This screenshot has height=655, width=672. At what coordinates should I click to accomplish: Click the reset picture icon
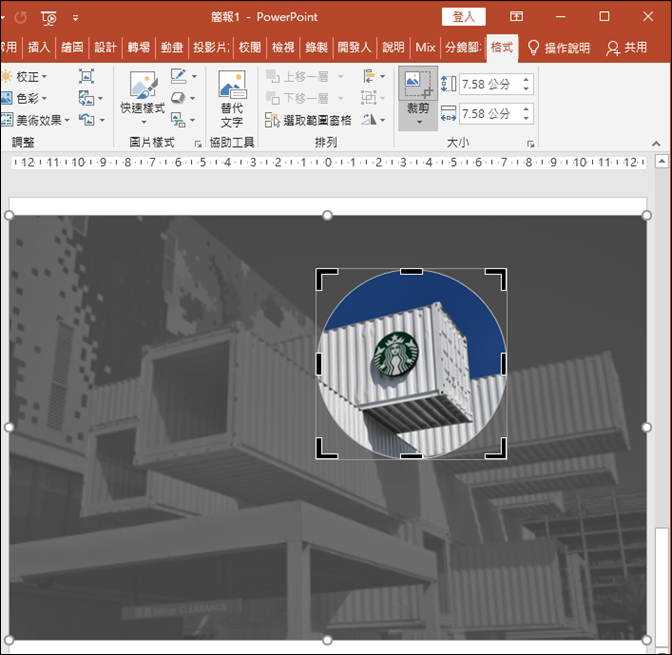pyautogui.click(x=87, y=120)
